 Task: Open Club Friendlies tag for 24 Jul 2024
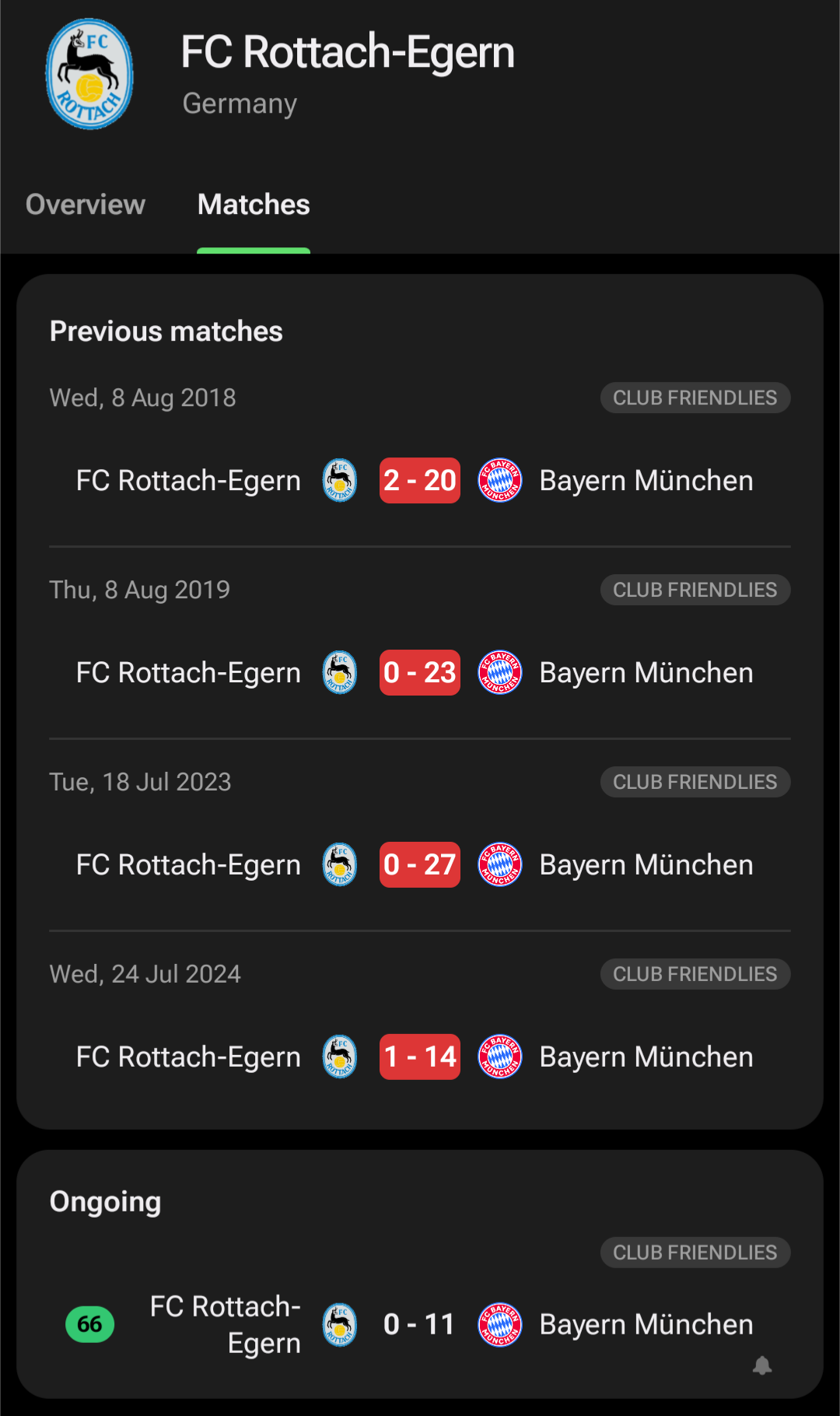point(695,974)
